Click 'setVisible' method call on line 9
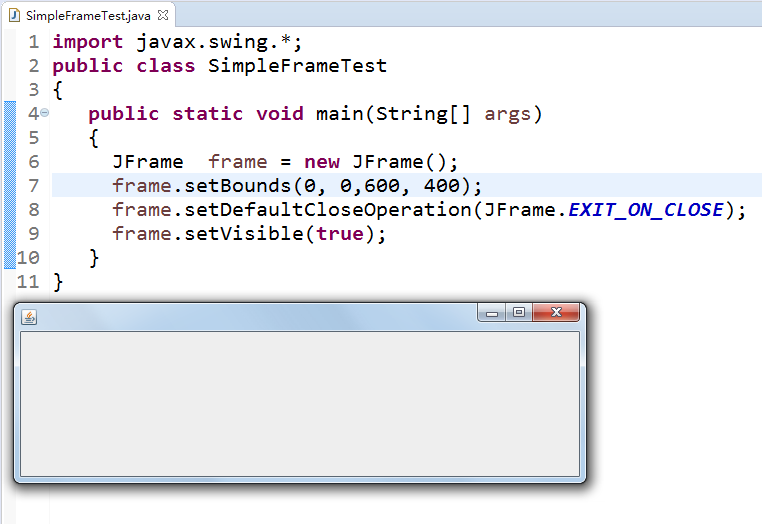 tap(244, 234)
